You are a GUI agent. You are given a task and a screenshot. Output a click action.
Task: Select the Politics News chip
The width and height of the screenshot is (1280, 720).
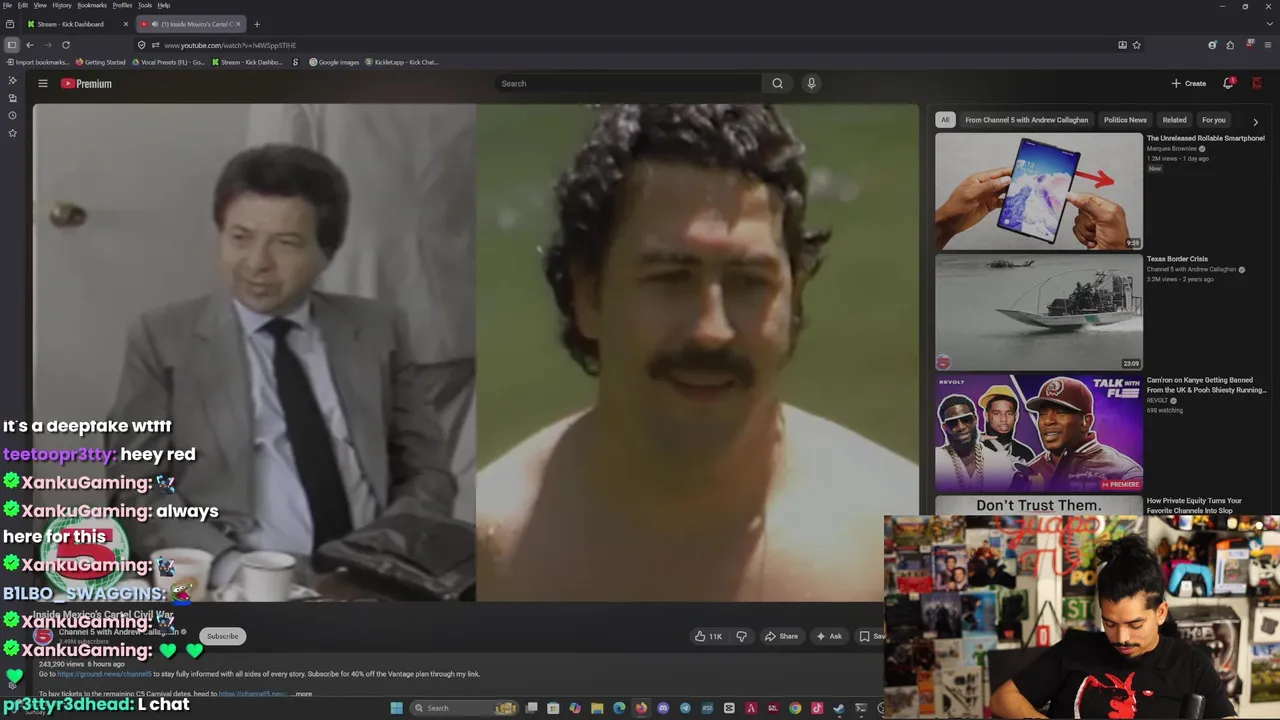click(x=1125, y=120)
